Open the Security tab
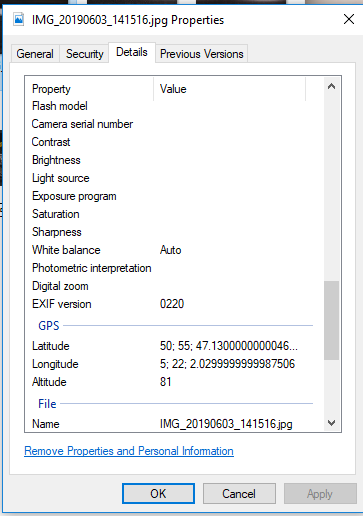363x516 pixels. tap(85, 54)
